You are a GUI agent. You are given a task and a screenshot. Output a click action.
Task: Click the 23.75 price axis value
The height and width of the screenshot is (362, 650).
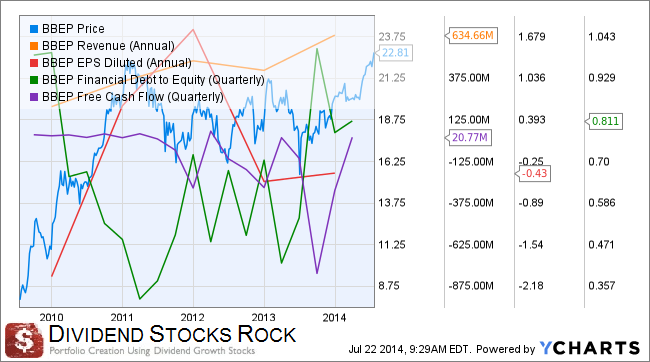(392, 37)
